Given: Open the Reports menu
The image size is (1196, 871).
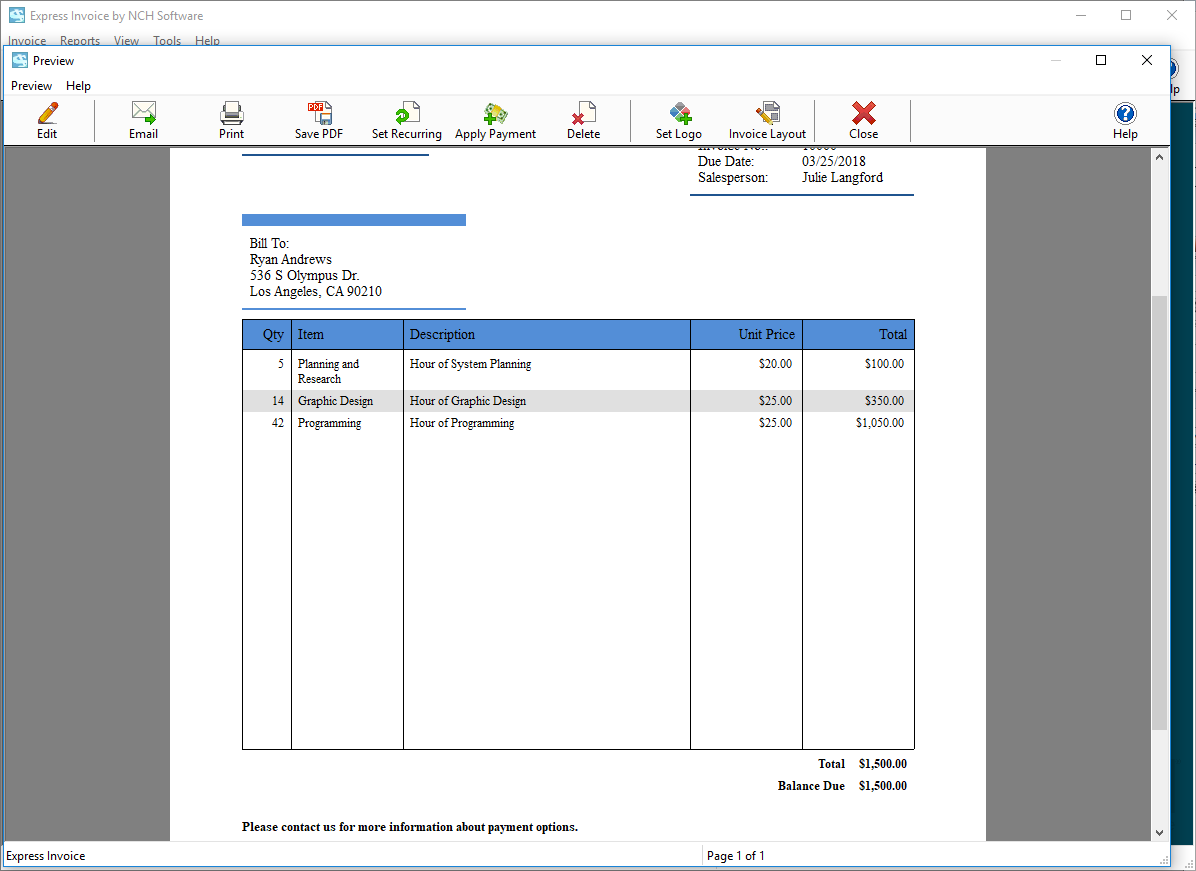Looking at the screenshot, I should tap(80, 41).
